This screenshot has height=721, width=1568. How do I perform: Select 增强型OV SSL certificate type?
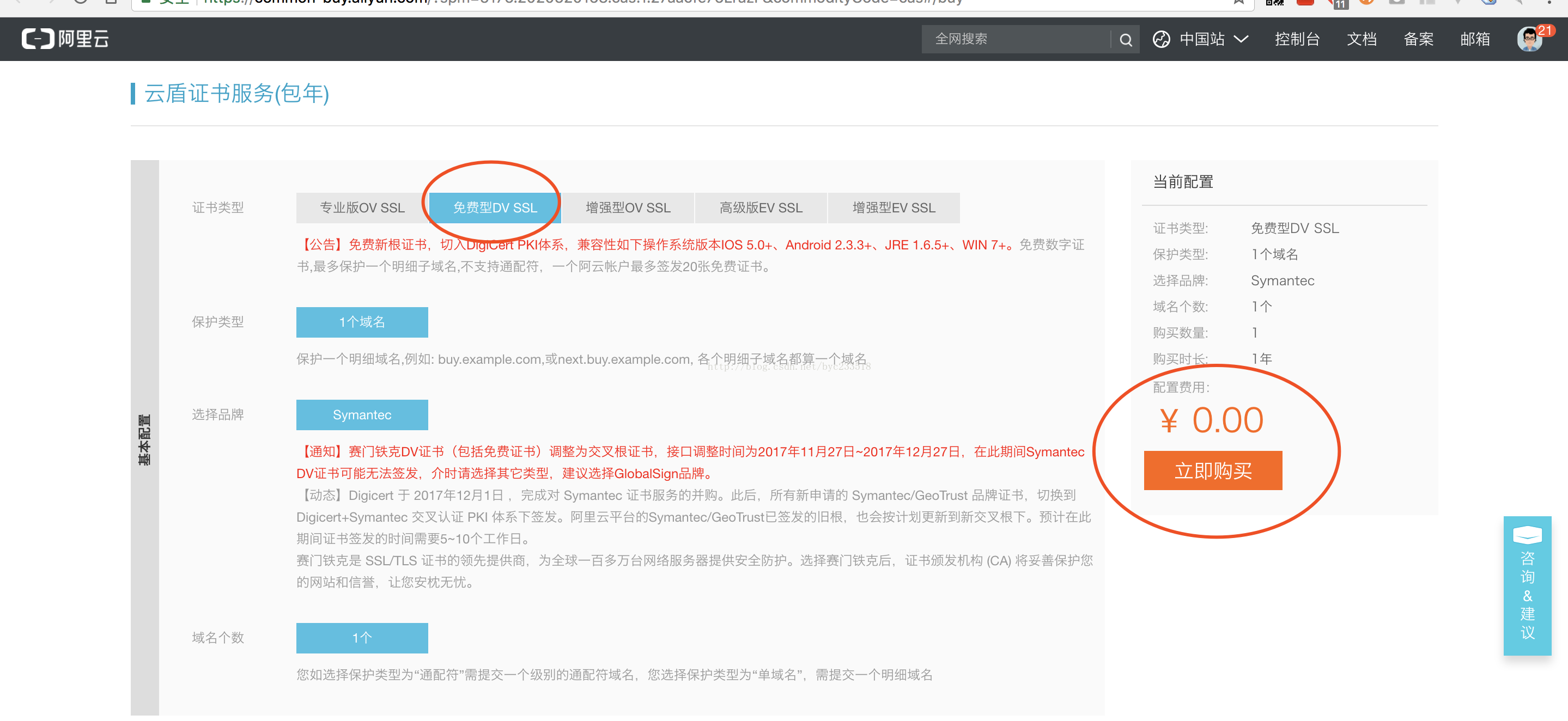[628, 207]
